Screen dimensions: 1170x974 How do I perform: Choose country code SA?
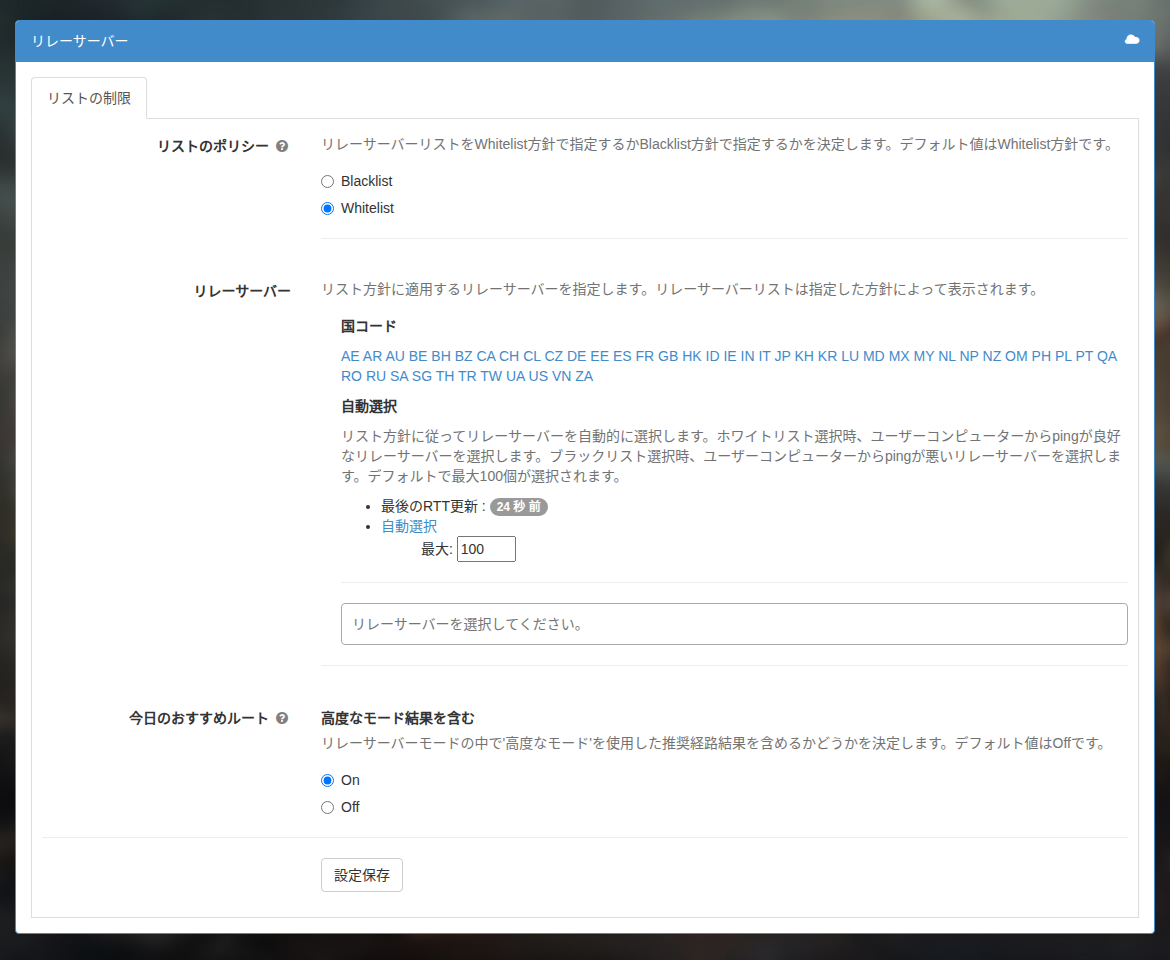pos(399,376)
